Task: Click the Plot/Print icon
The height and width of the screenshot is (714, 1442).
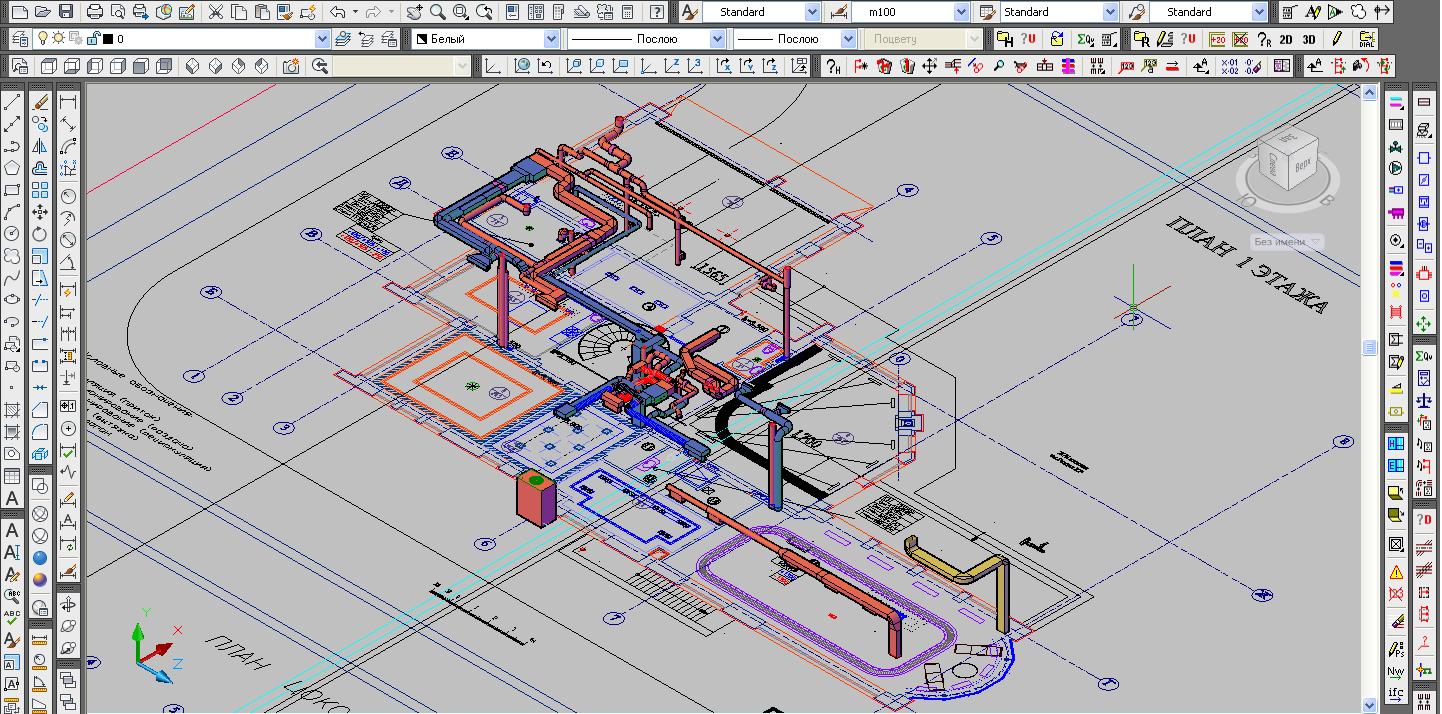Action: [x=95, y=12]
